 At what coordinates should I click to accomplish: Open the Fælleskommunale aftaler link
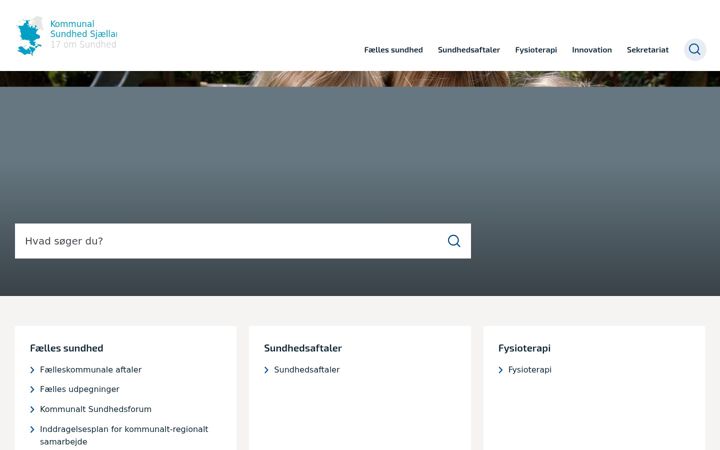tap(90, 370)
